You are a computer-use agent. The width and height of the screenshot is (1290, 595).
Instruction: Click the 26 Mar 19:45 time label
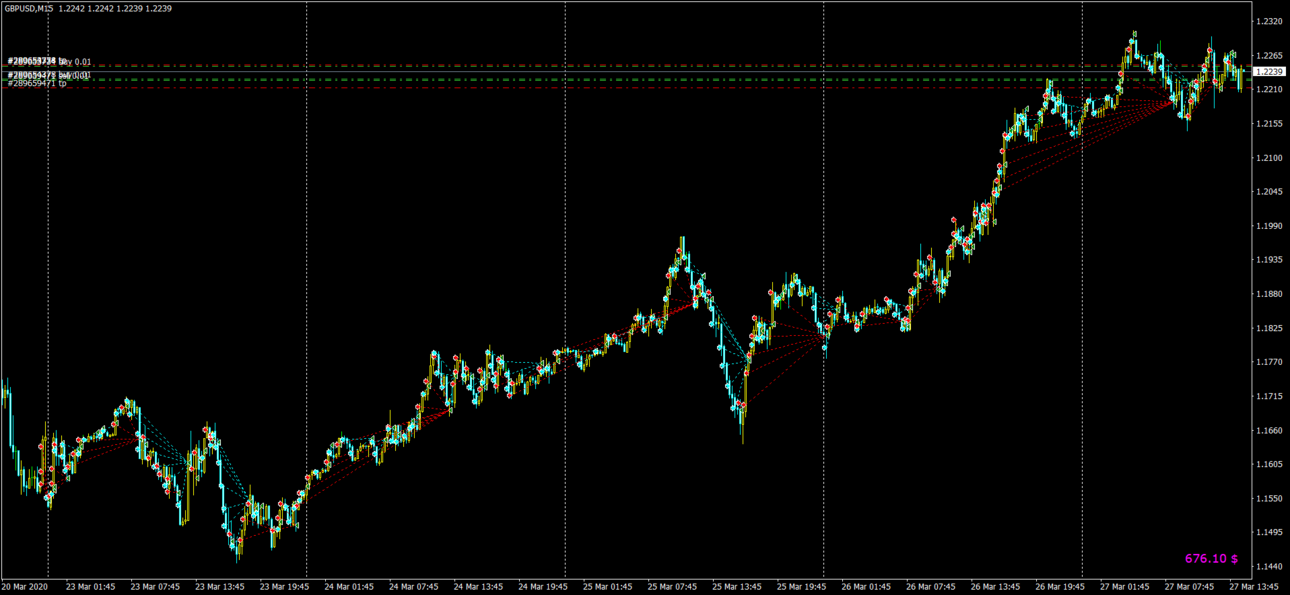click(1061, 587)
